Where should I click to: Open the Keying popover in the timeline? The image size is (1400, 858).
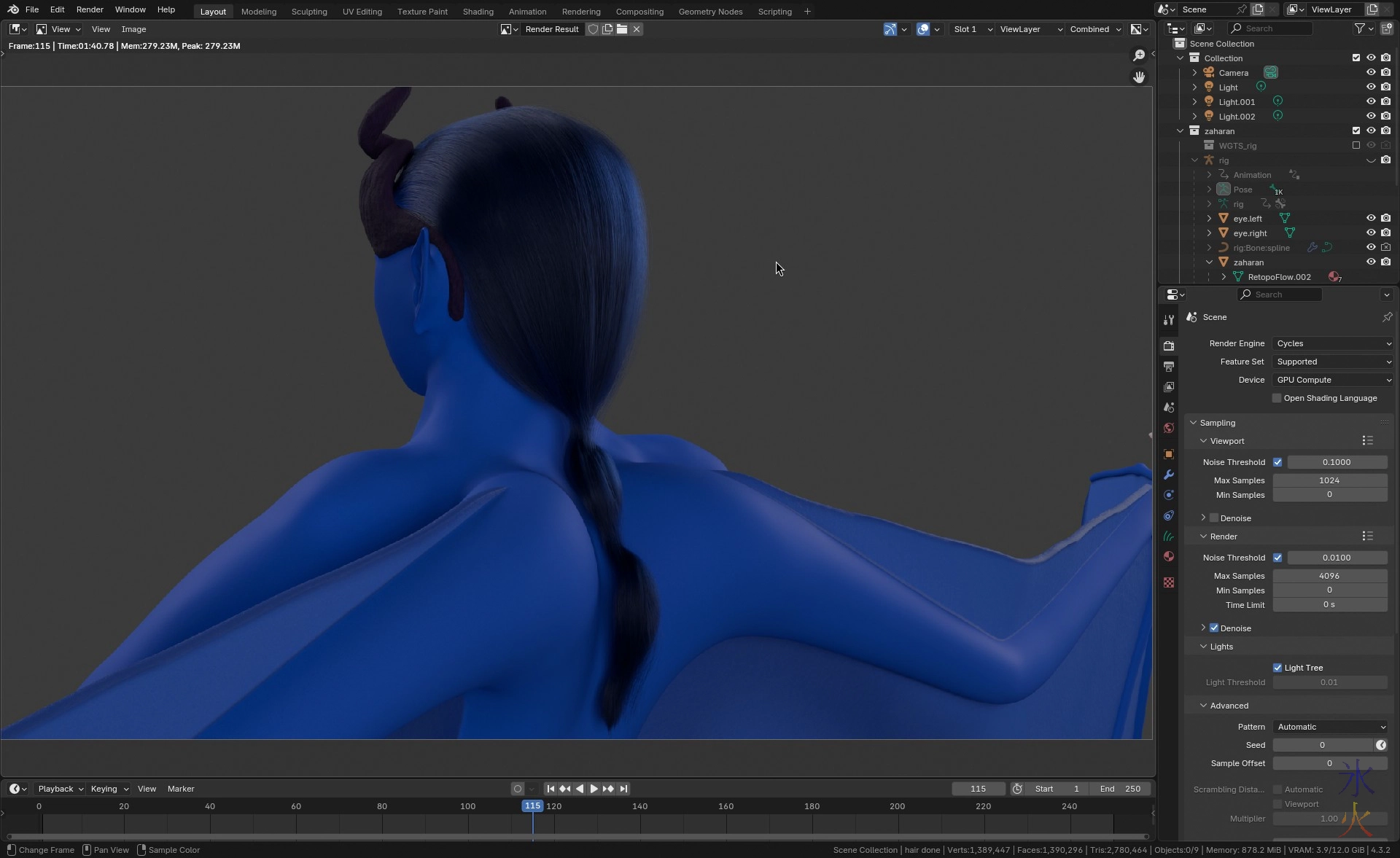pos(109,789)
